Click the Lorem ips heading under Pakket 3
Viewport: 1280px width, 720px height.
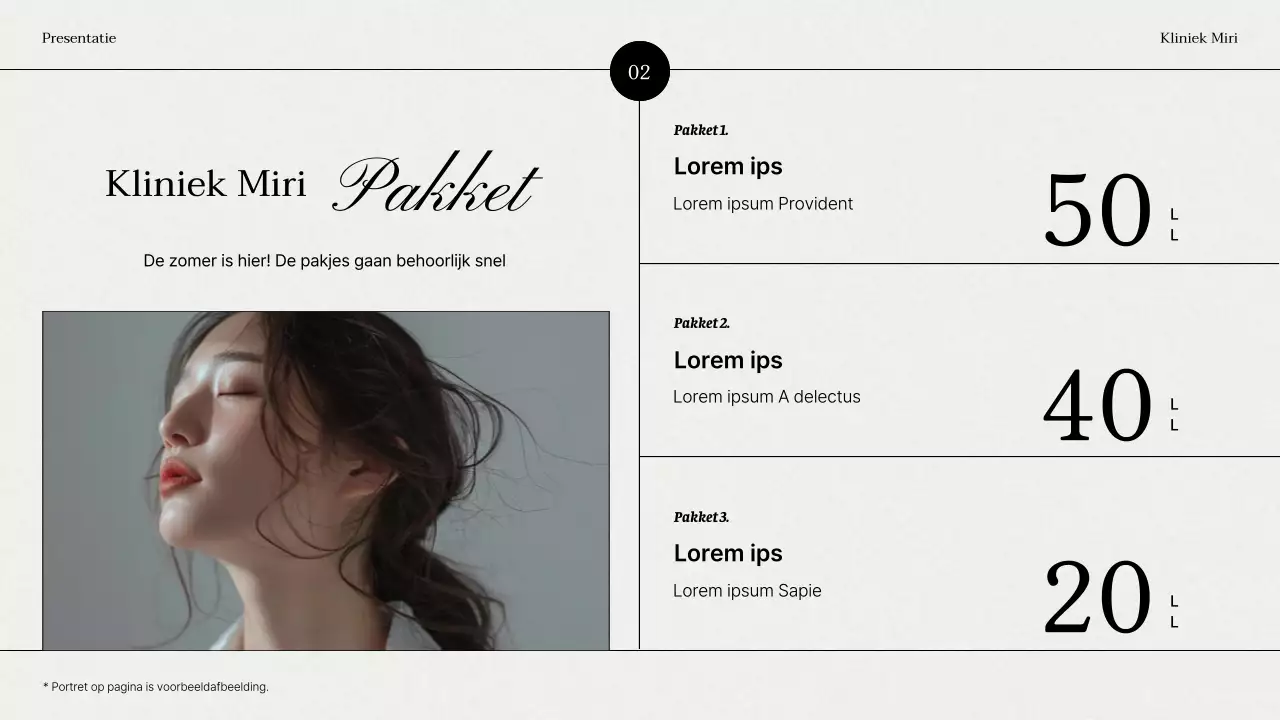point(728,554)
